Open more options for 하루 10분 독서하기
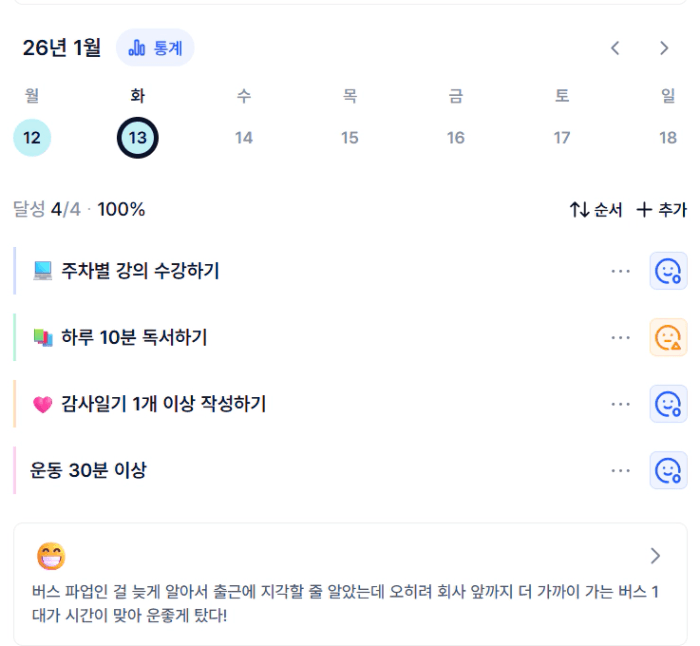The height and width of the screenshot is (646, 700). tap(621, 338)
